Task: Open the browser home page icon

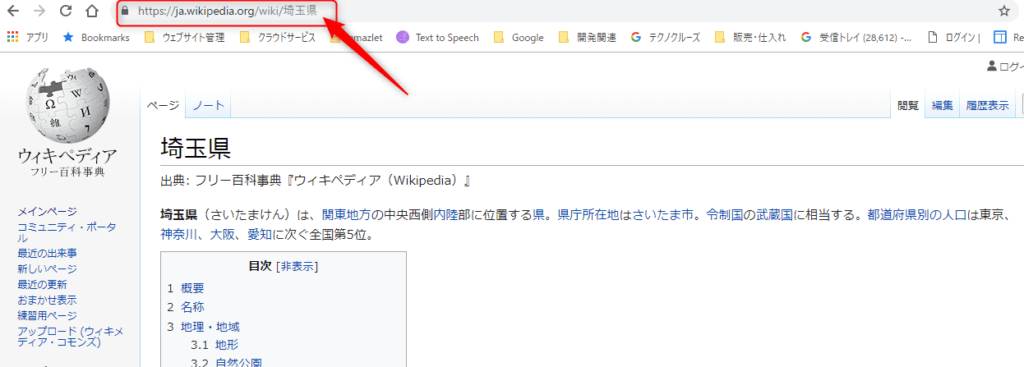Action: pos(92,10)
